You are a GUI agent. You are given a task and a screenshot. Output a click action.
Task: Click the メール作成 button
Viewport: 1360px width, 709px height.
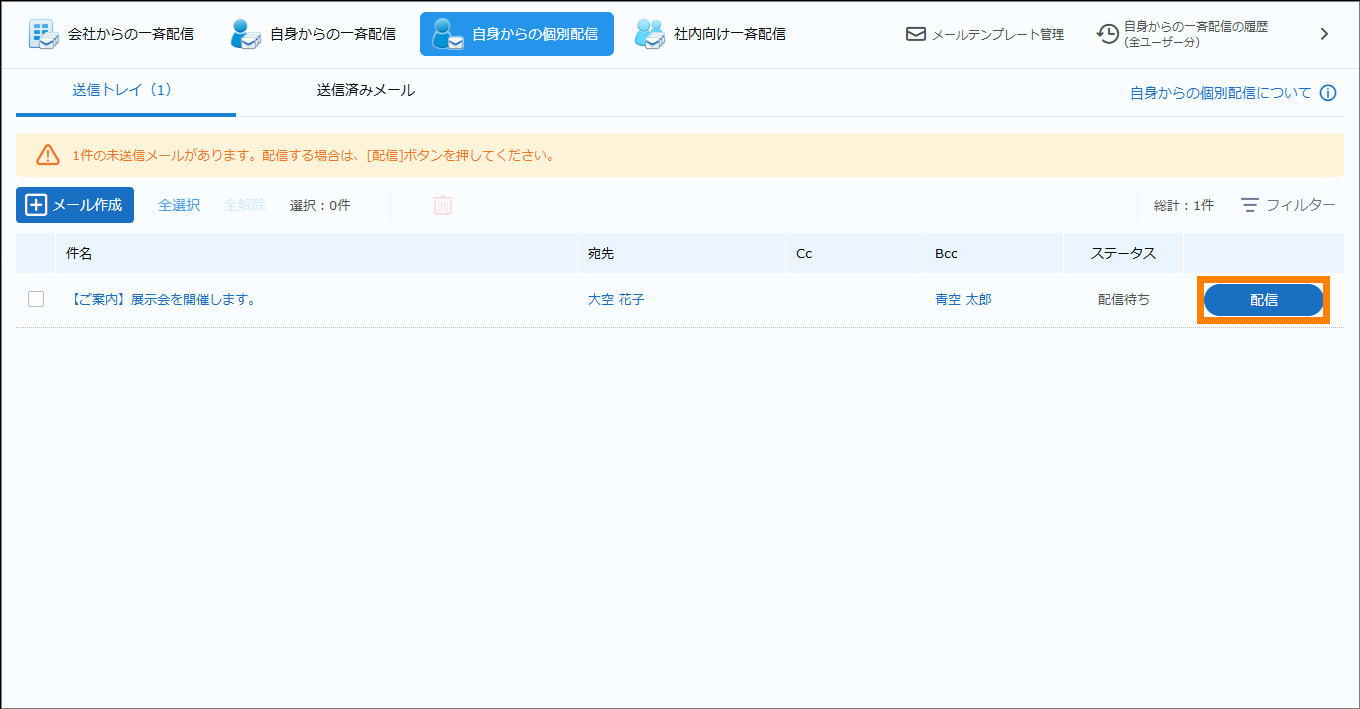[x=75, y=205]
